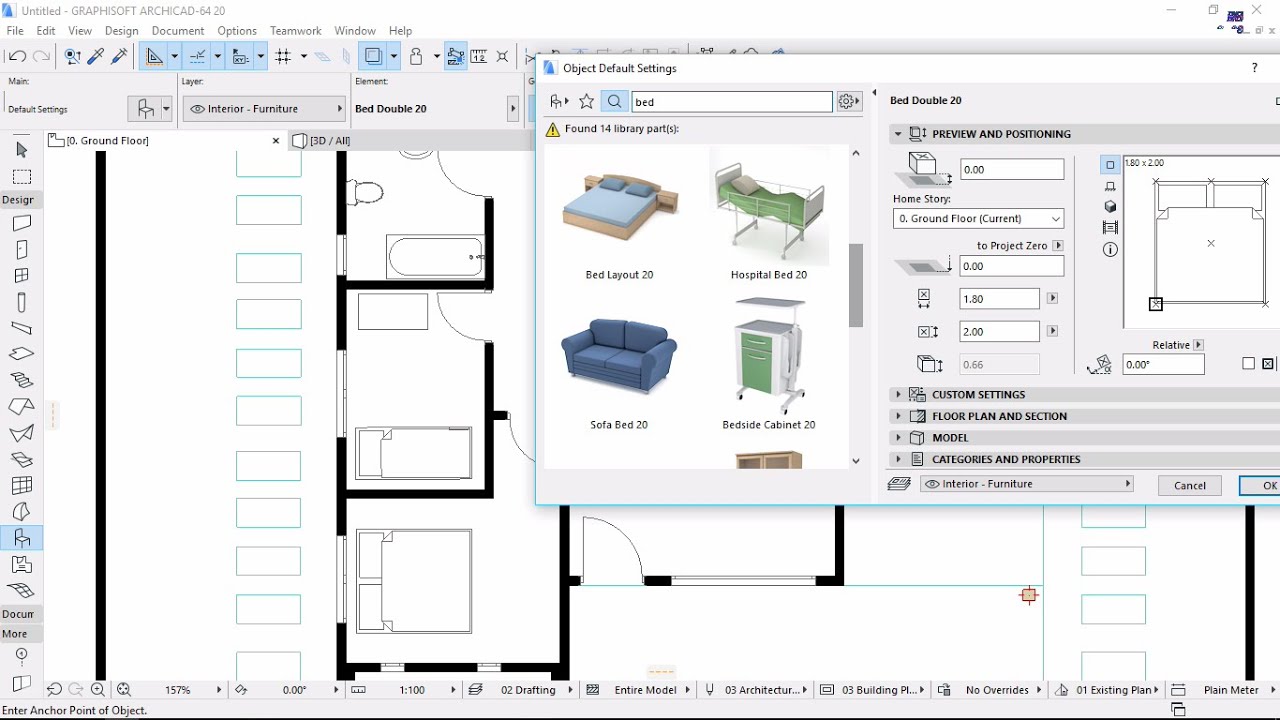Open the Document menu
This screenshot has height=720, width=1280.
coord(178,31)
